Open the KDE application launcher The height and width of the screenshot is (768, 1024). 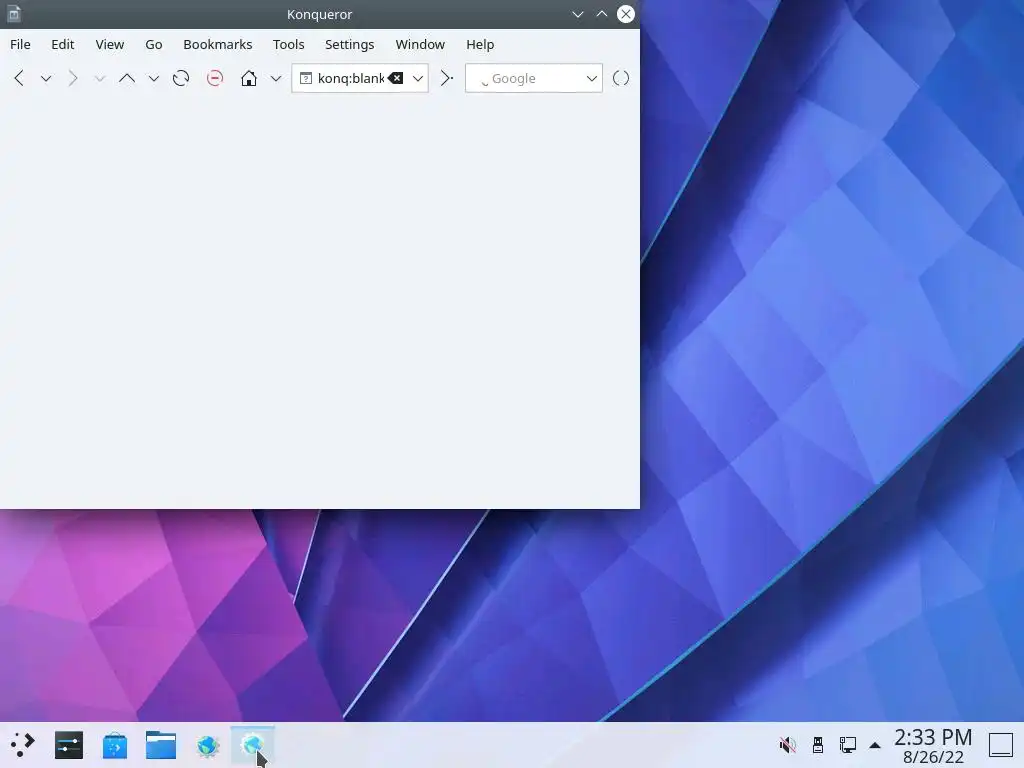pos(23,744)
